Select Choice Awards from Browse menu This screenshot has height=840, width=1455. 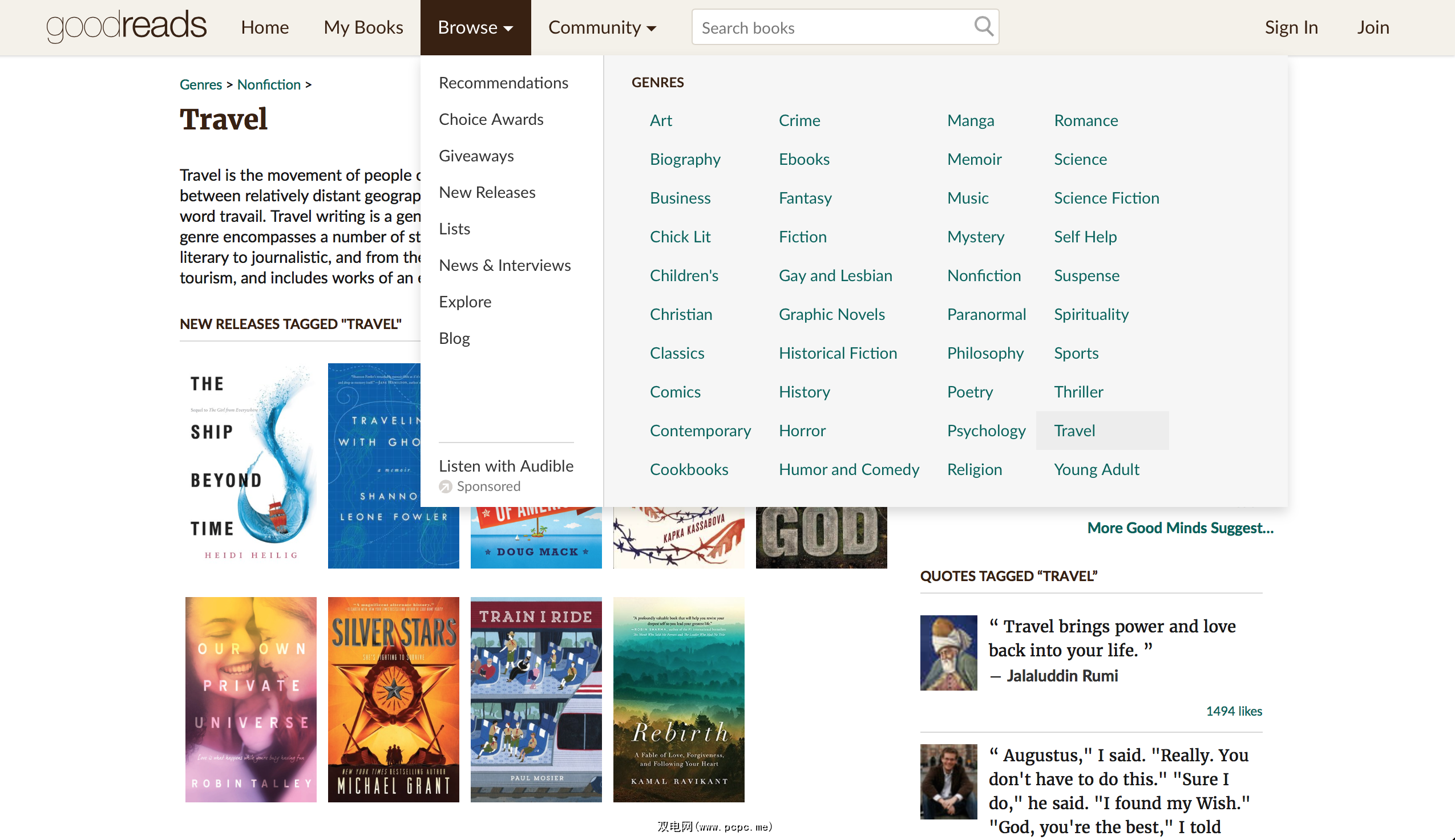[x=491, y=119]
